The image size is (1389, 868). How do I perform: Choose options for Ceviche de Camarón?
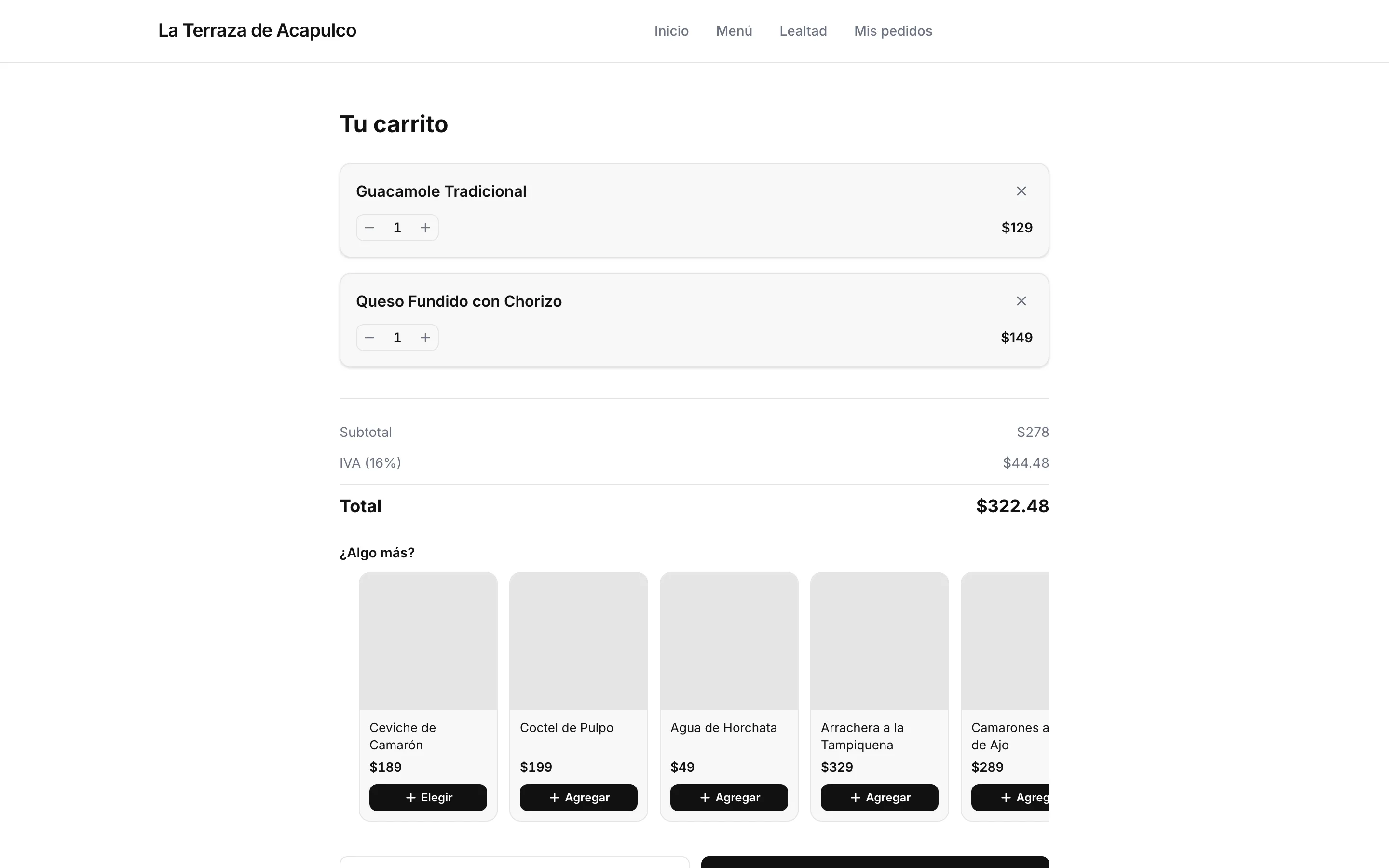[428, 798]
